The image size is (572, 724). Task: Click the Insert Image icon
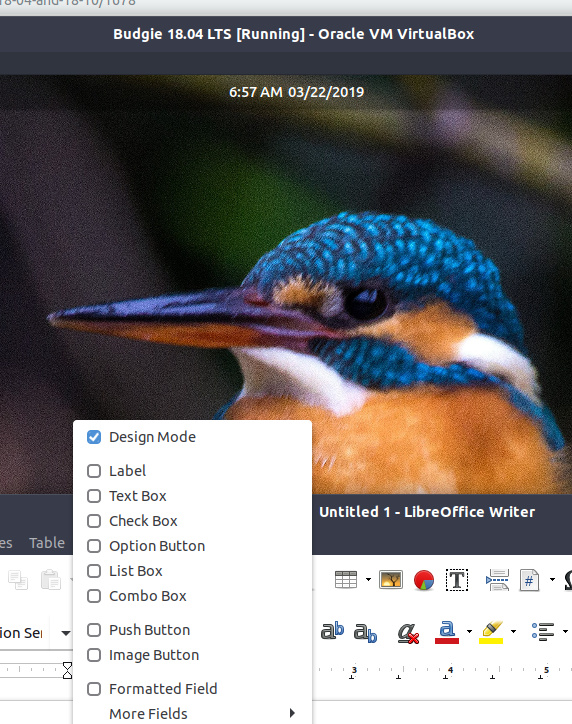click(391, 579)
